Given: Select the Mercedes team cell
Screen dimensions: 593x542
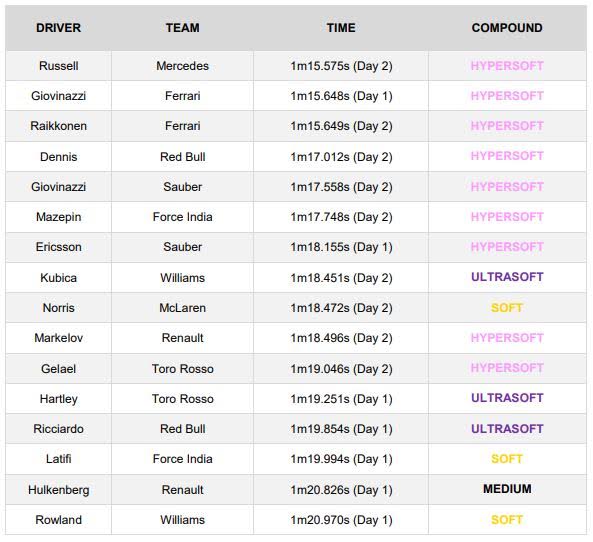Looking at the screenshot, I should [182, 66].
